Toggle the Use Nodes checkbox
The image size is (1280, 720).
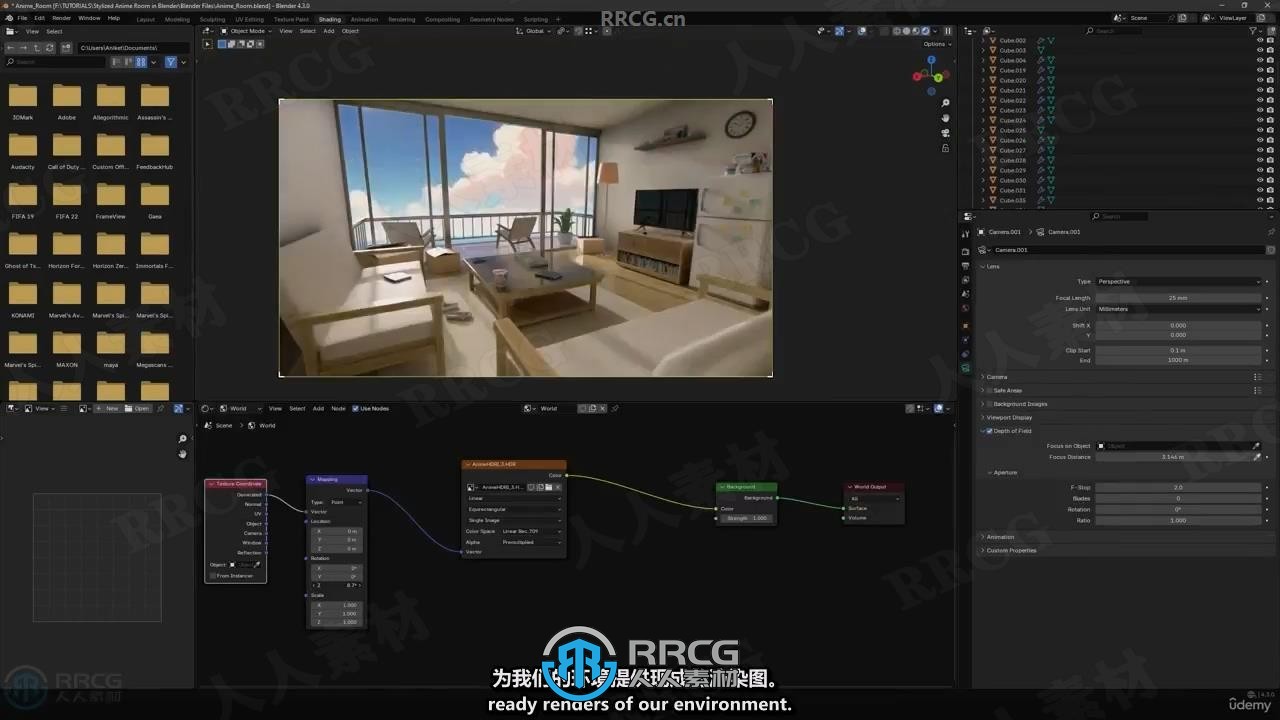click(x=355, y=408)
